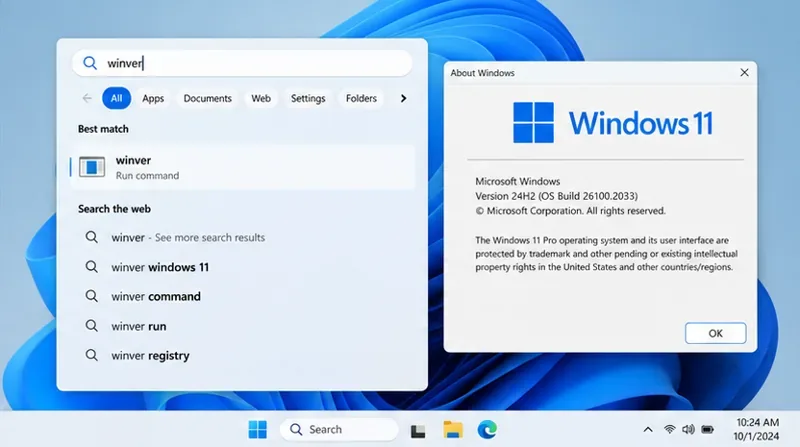Open the volume speaker icon
The height and width of the screenshot is (447, 800).
[x=688, y=430]
